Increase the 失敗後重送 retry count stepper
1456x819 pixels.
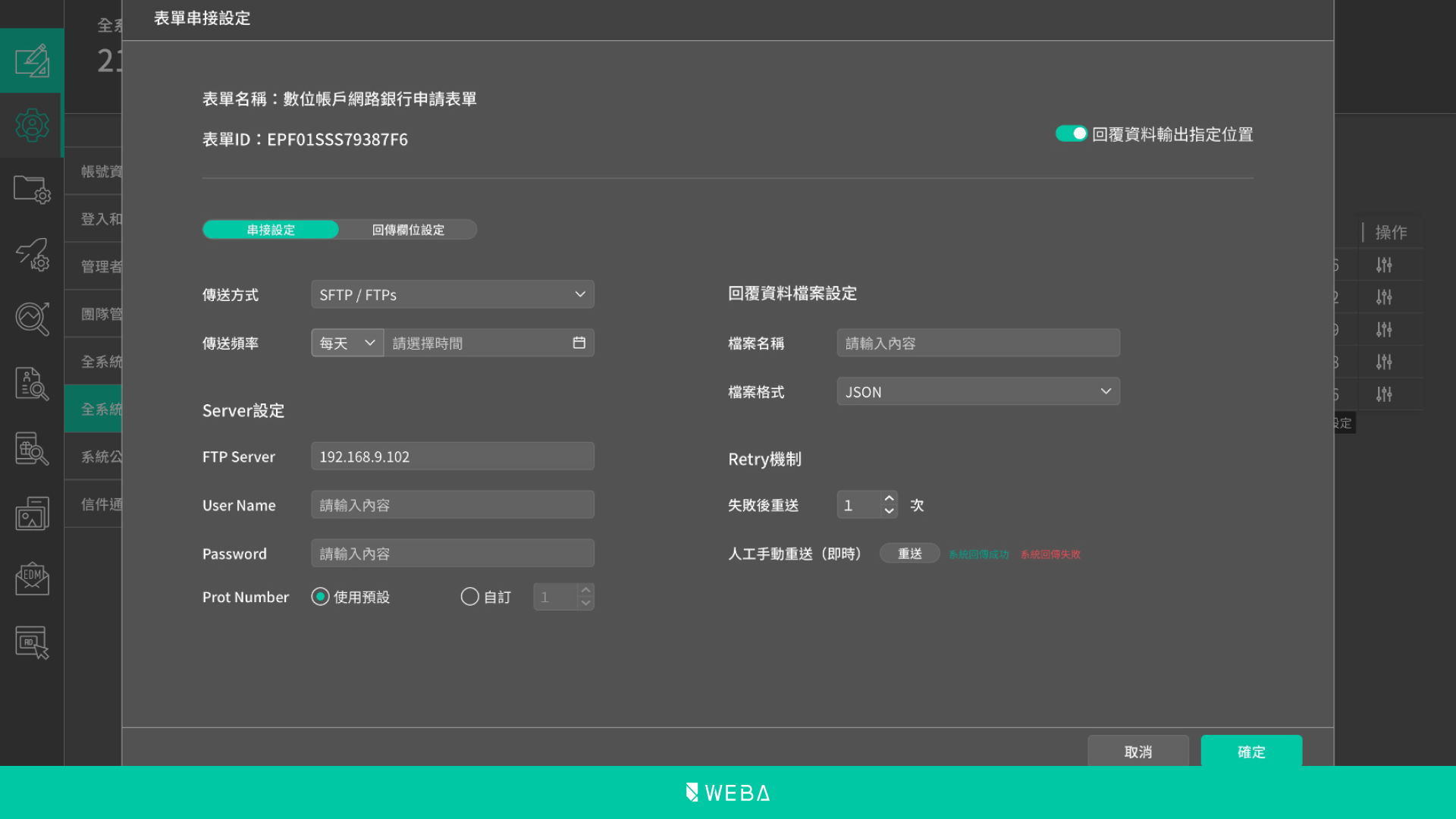[x=889, y=498]
